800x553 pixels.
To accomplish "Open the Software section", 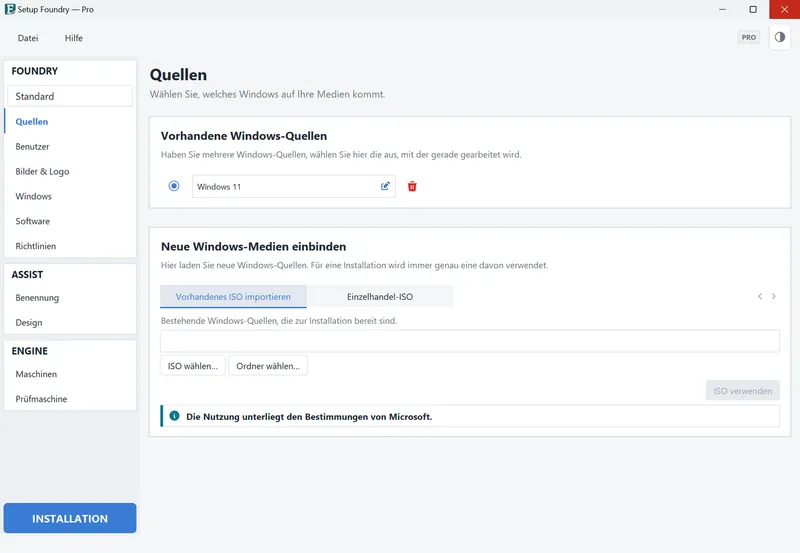I will [x=70, y=221].
